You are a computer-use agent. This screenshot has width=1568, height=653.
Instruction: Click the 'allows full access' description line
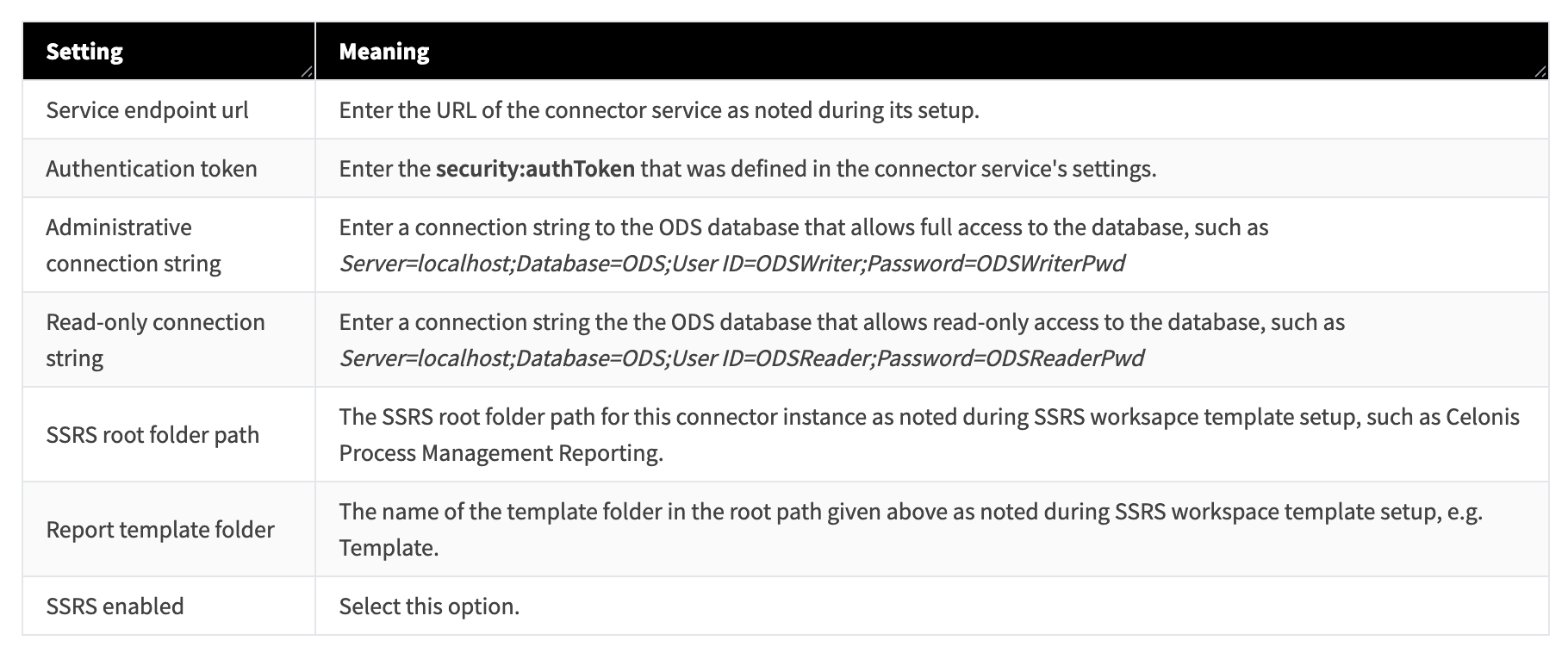point(803,227)
